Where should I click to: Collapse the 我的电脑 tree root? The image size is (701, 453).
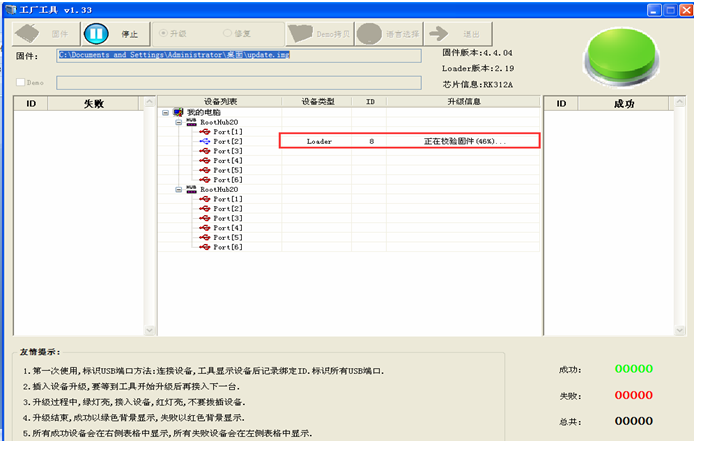pyautogui.click(x=165, y=112)
